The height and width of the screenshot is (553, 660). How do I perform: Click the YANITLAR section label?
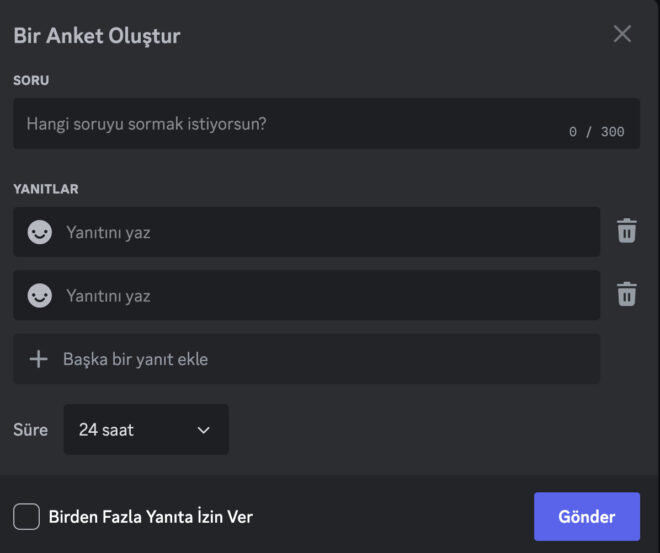[46, 188]
